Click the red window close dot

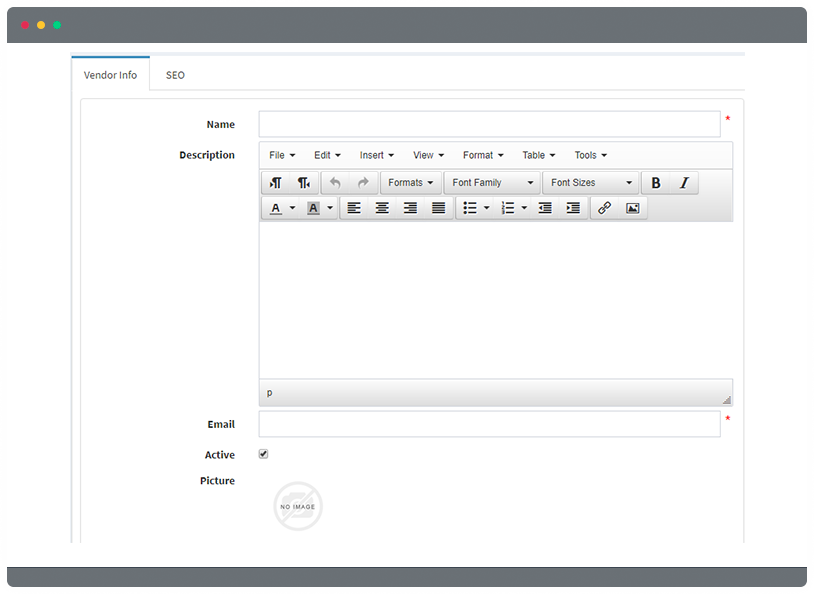[25, 25]
